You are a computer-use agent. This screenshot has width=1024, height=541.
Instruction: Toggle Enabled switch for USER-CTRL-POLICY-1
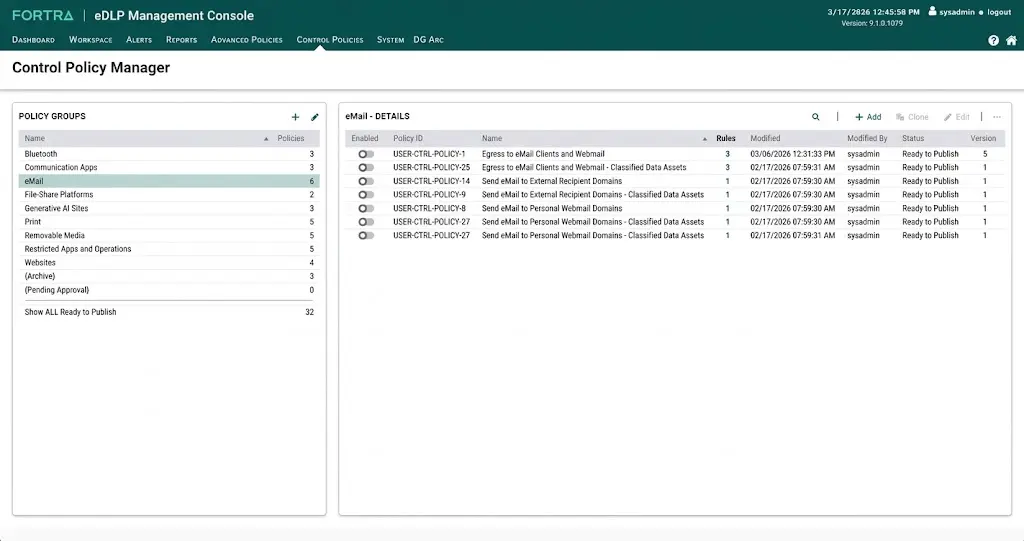pyautogui.click(x=366, y=154)
